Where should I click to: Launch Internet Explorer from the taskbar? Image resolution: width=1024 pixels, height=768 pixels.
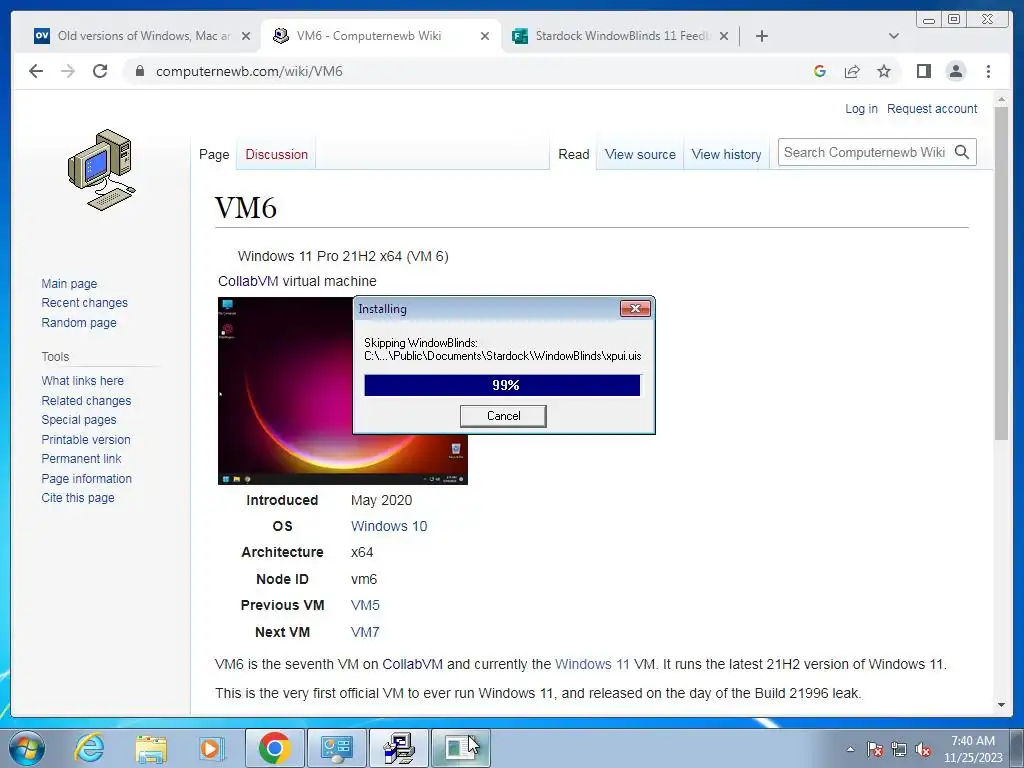pyautogui.click(x=89, y=748)
